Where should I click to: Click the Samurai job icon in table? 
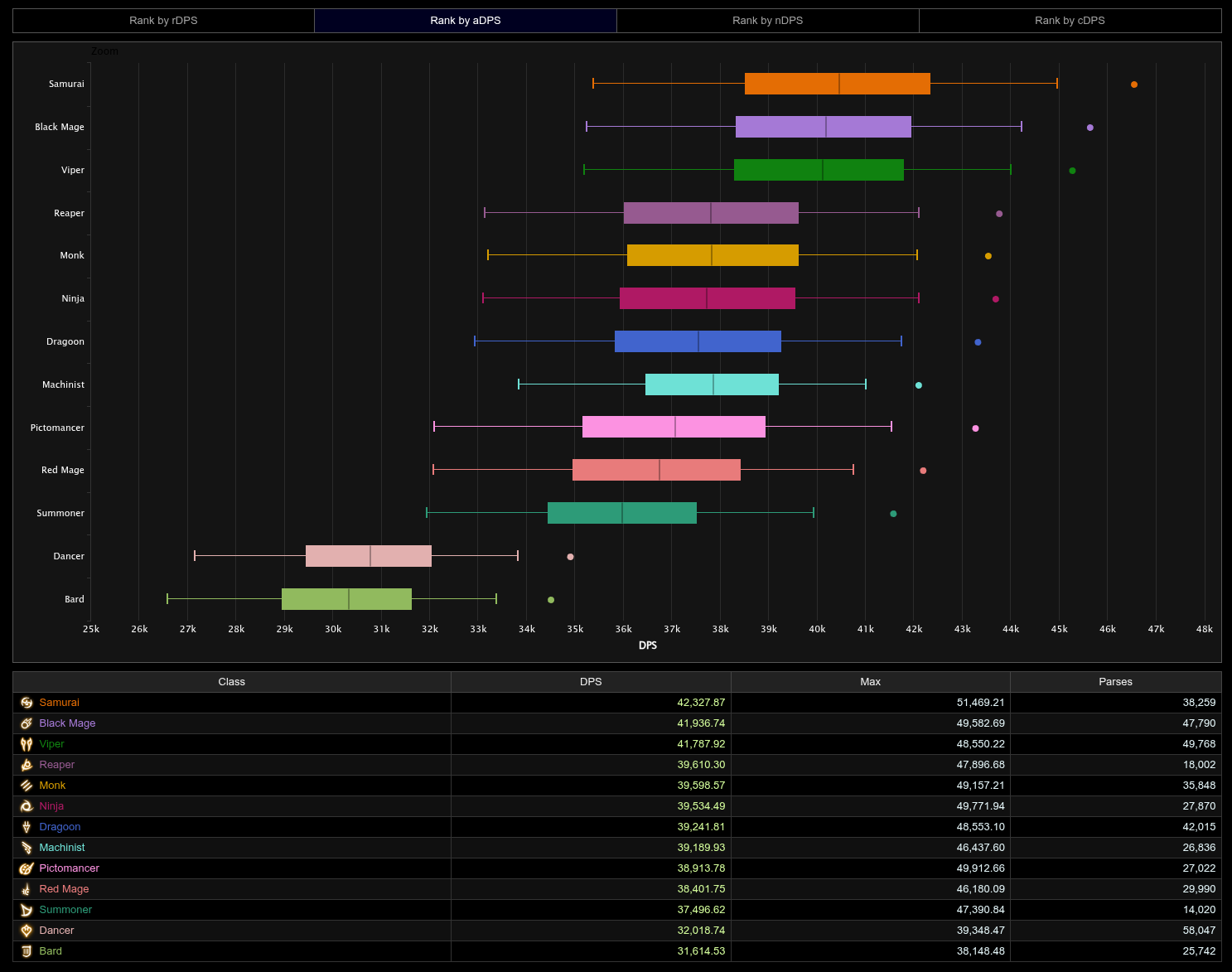(x=27, y=703)
